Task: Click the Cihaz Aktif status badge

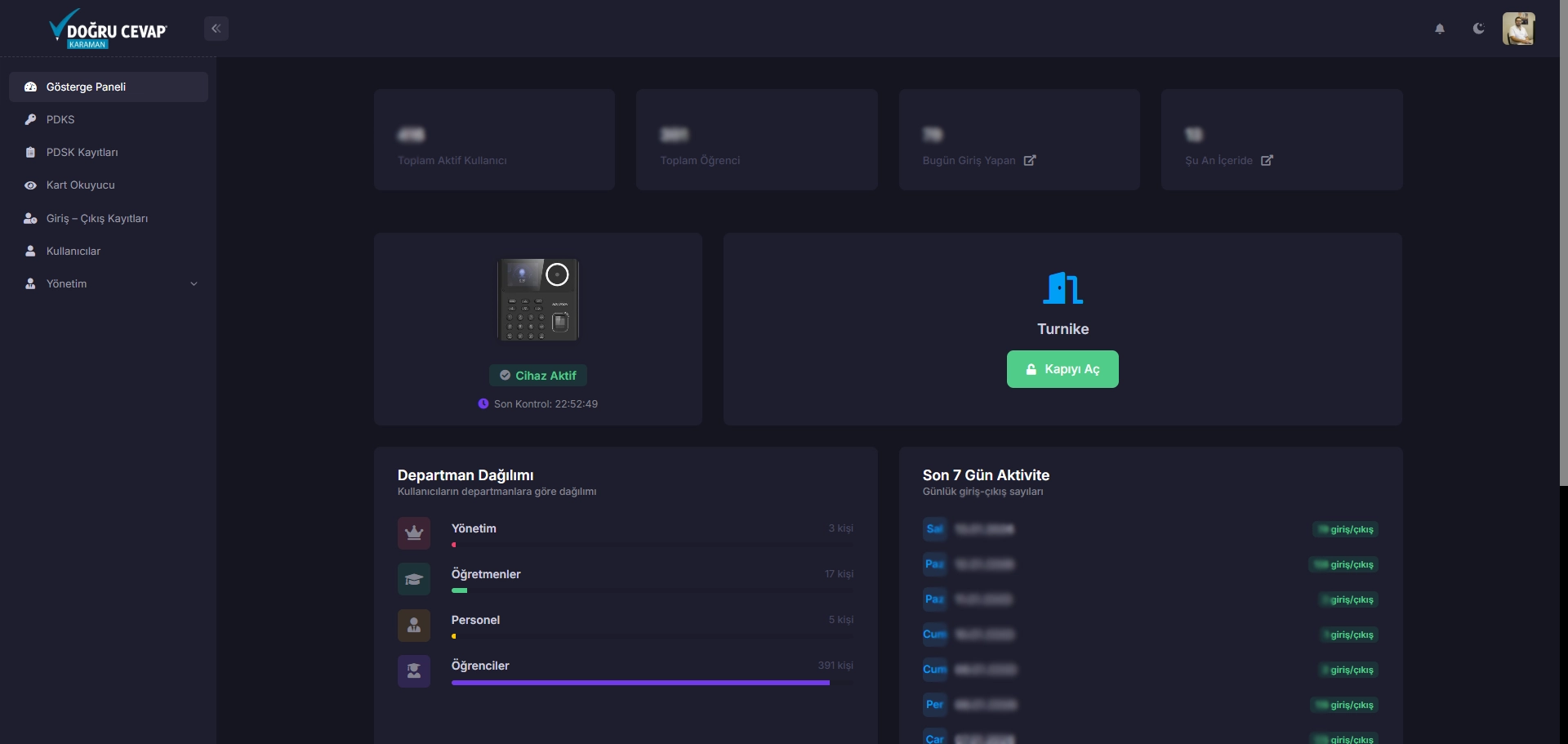Action: point(538,376)
